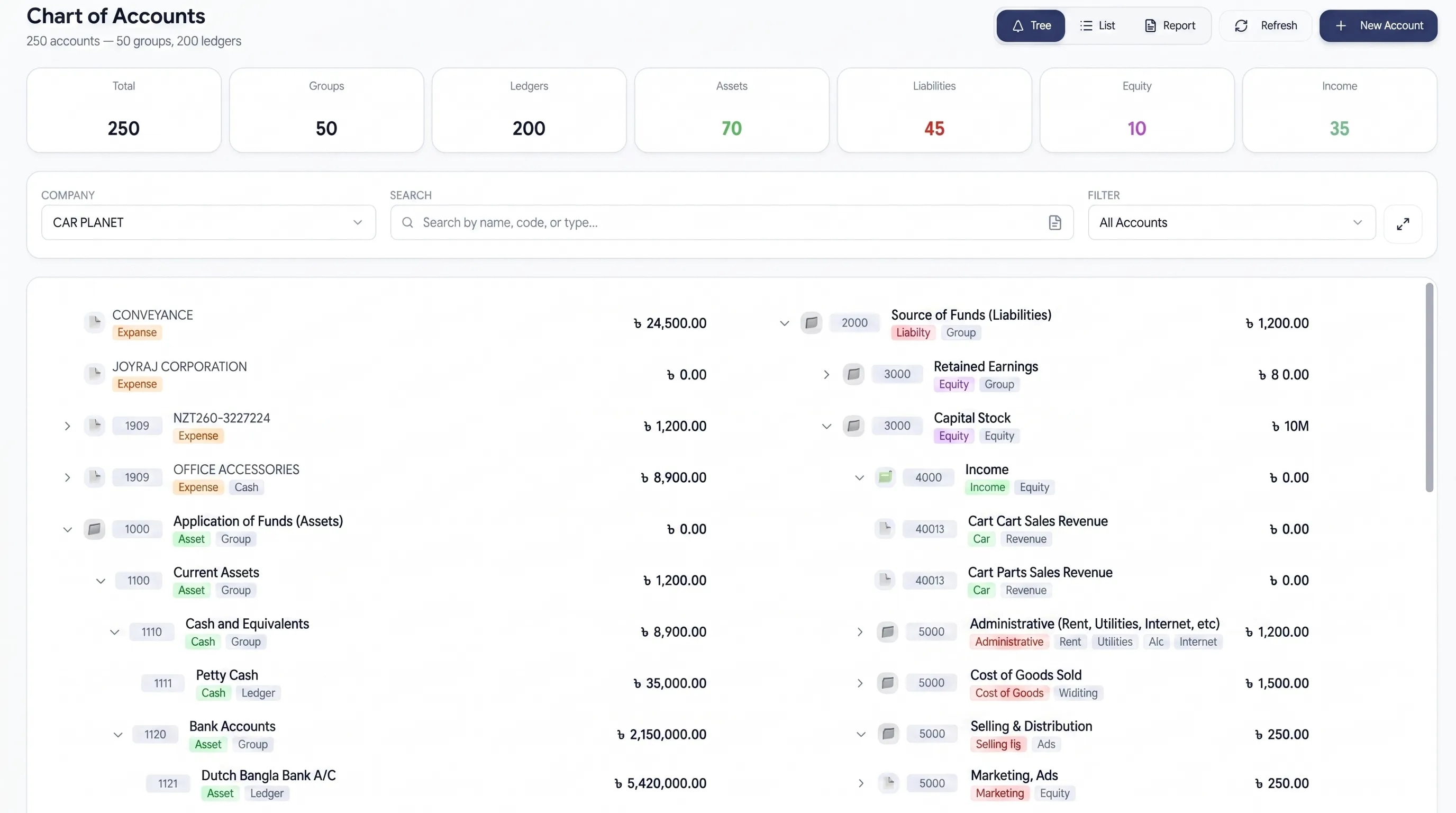Click the Cart Parts Sales Revenue file icon
The width and height of the screenshot is (1456, 813).
tap(885, 580)
